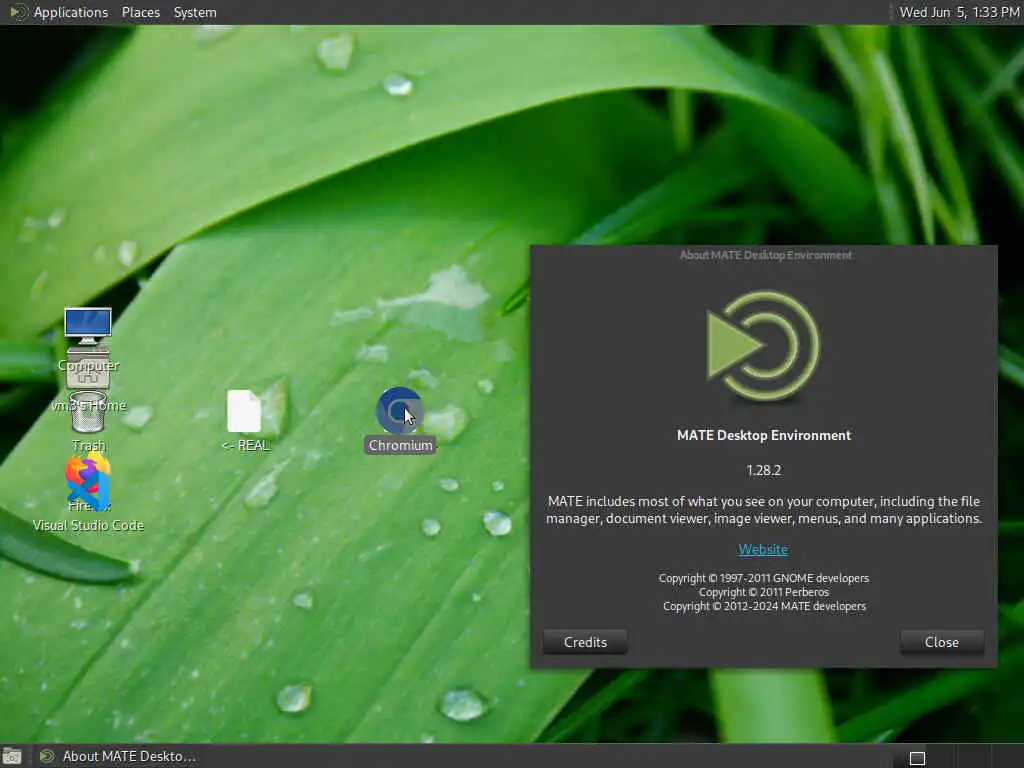Viewport: 1024px width, 768px height.
Task: Select the Computer desktop icon
Action: pos(88,327)
